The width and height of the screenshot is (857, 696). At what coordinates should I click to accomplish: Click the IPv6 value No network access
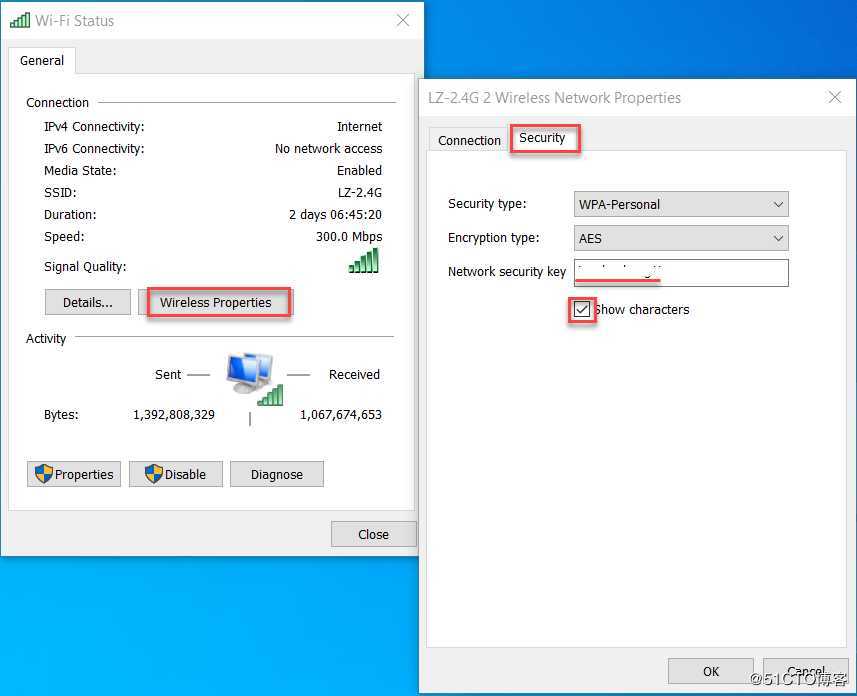point(328,149)
